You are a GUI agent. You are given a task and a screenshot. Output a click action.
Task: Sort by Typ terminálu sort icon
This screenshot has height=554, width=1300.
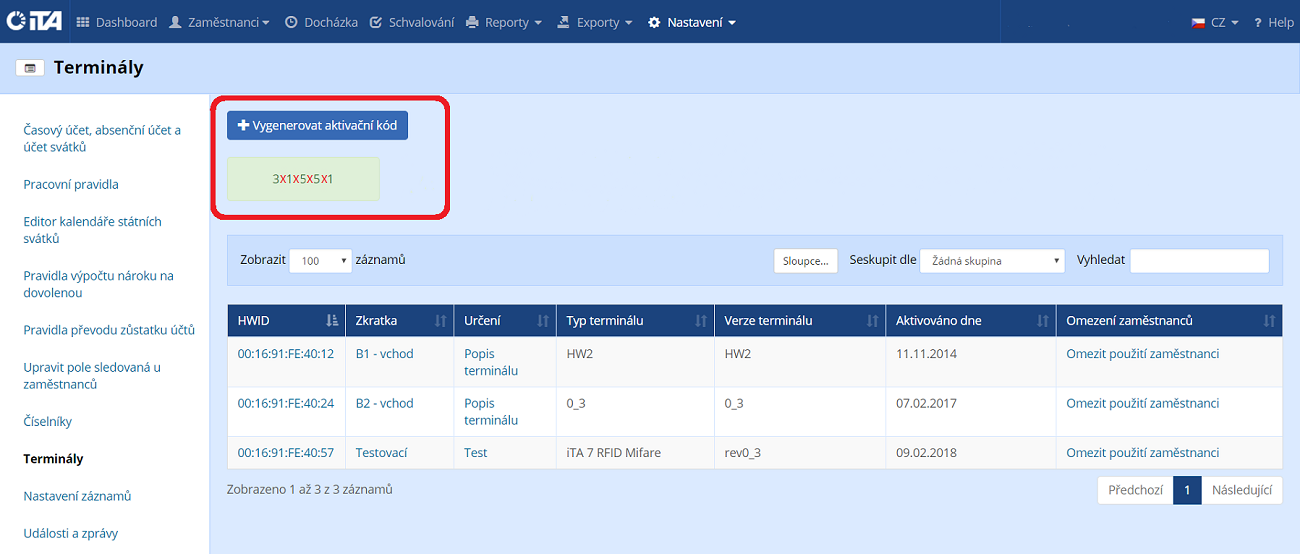(700, 321)
